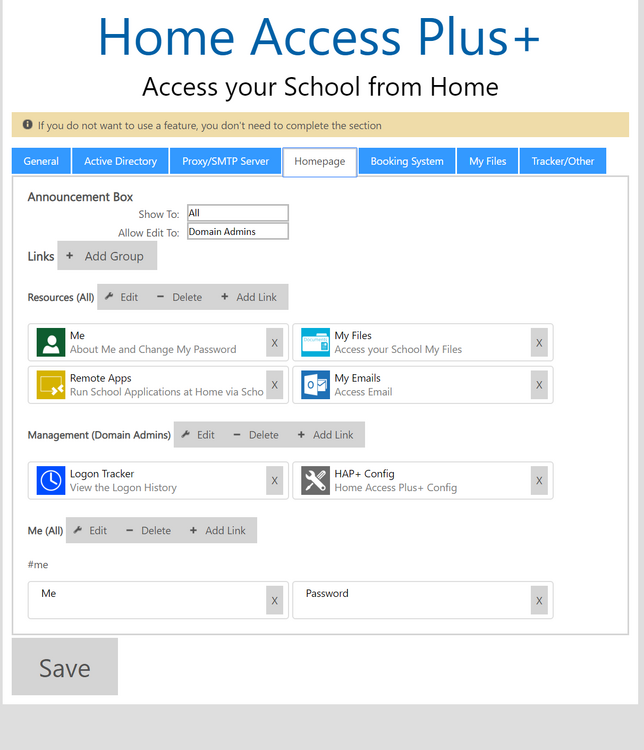Edit the Resources (All) group
Image resolution: width=644 pixels, height=750 pixels.
122,297
